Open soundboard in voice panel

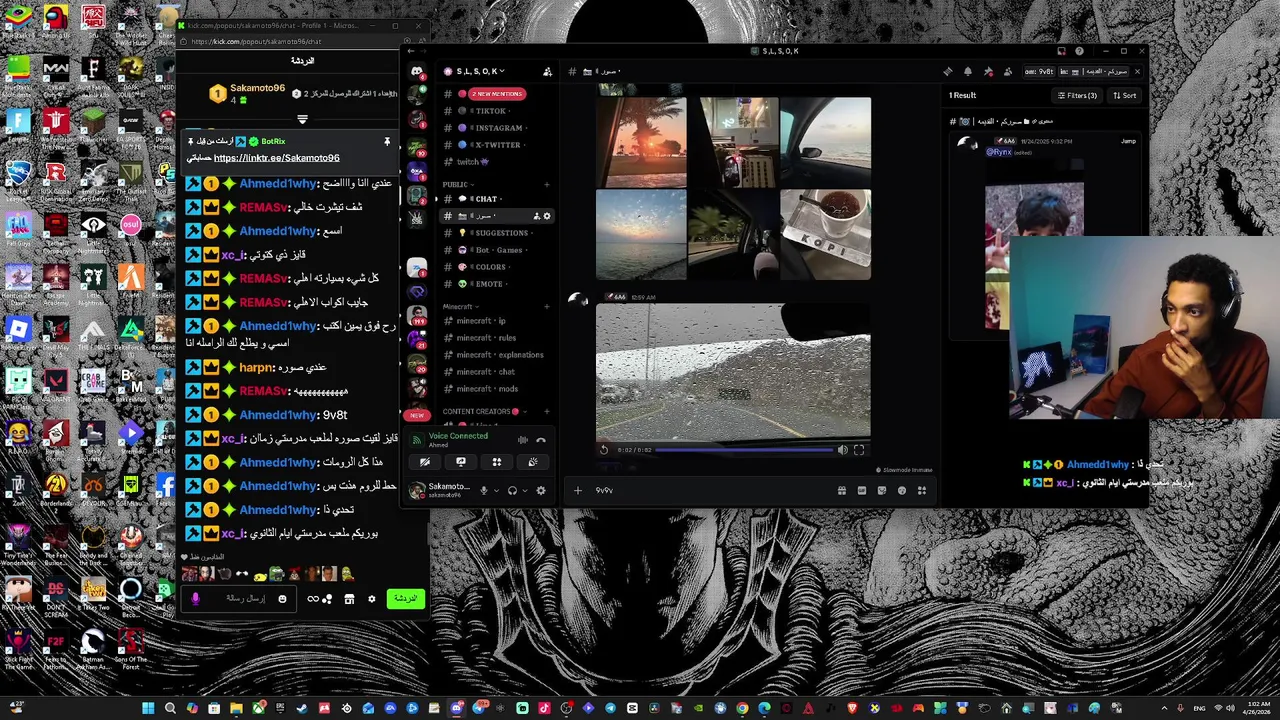[533, 462]
